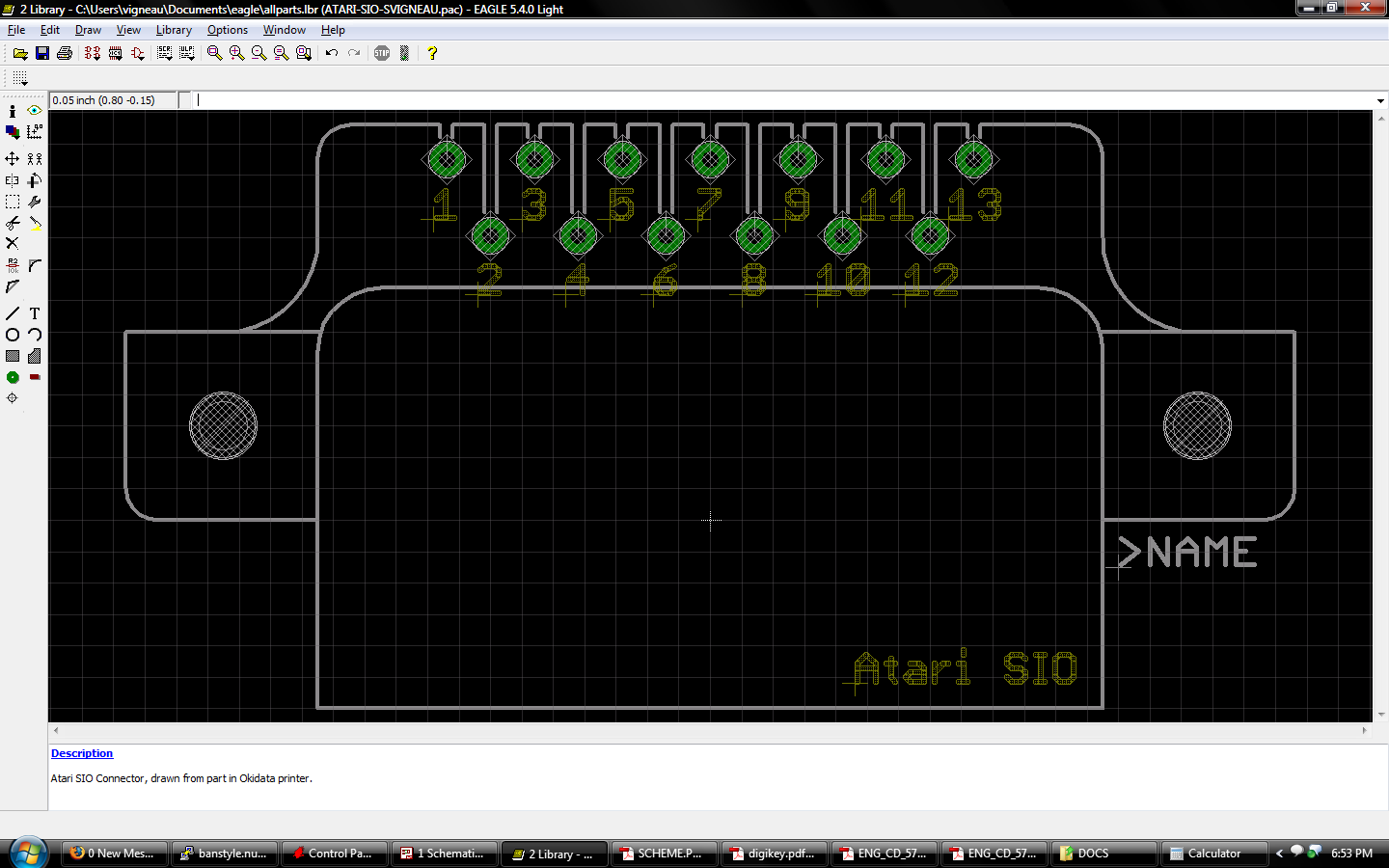Open the Help menu
The width and height of the screenshot is (1389, 868).
(333, 30)
